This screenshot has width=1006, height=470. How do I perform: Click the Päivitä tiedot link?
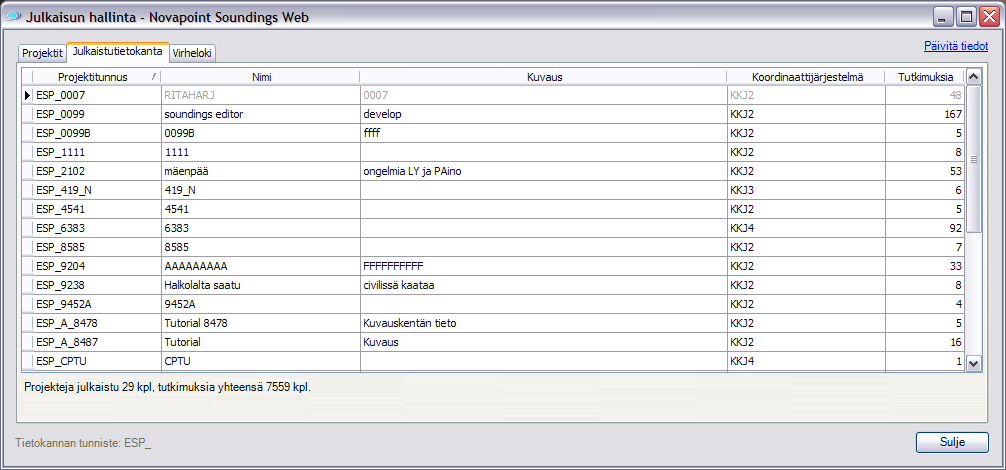pos(955,46)
